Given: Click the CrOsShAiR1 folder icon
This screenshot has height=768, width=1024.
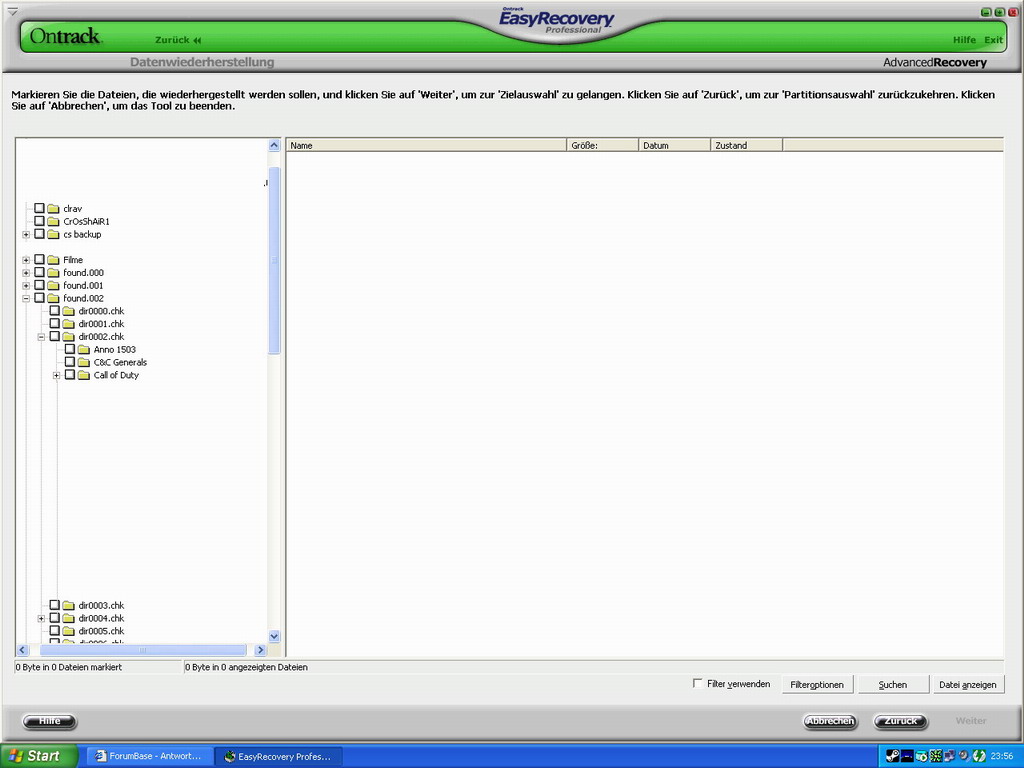Looking at the screenshot, I should pos(54,221).
